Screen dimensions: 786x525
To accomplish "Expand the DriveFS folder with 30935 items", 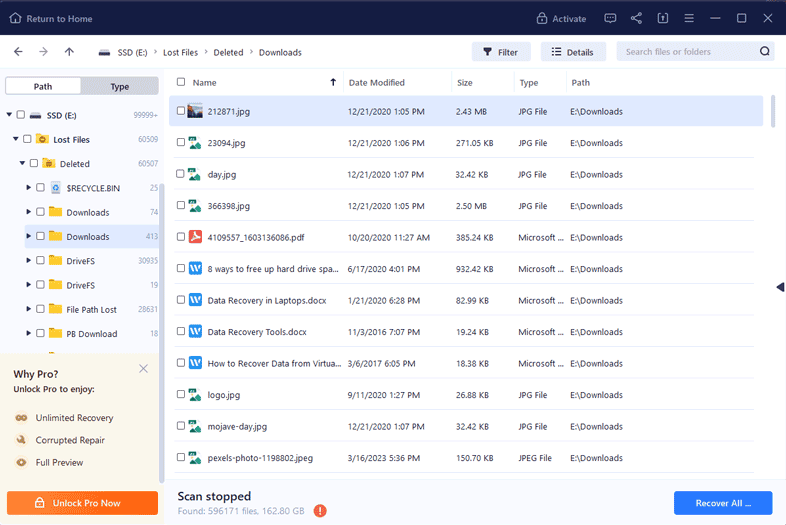I will click(x=29, y=260).
